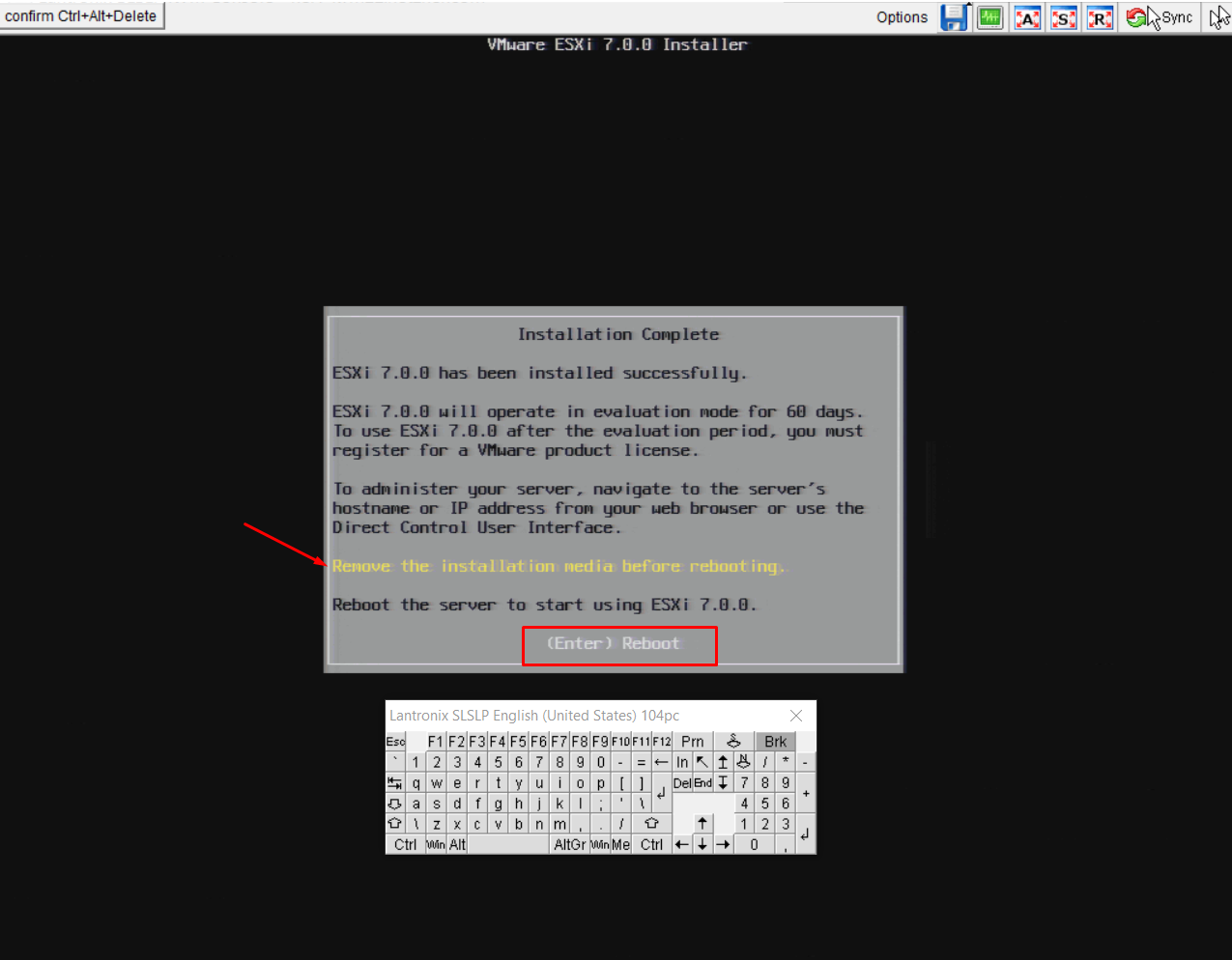Toggle the Num Lock key icon

pyautogui.click(x=743, y=762)
